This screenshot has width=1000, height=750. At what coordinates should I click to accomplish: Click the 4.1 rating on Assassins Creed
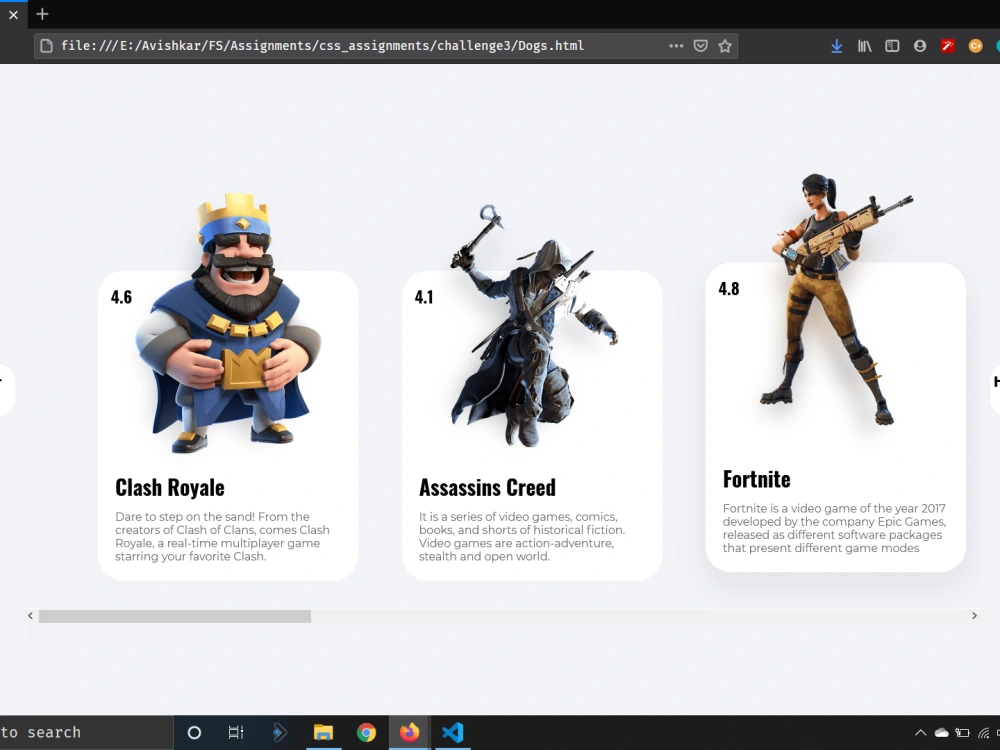point(424,297)
